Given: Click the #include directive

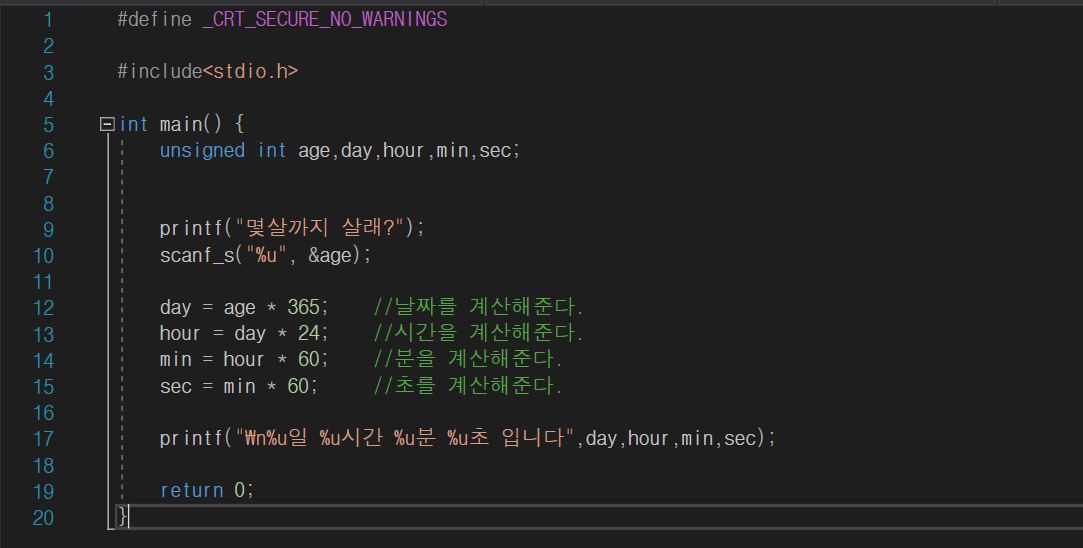Looking at the screenshot, I should point(160,71).
